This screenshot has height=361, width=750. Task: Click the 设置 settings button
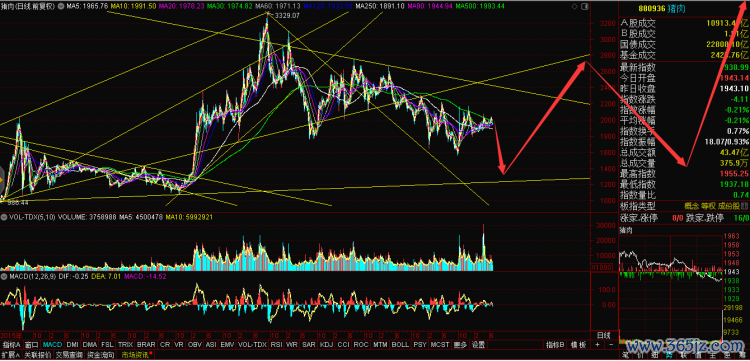(478, 345)
